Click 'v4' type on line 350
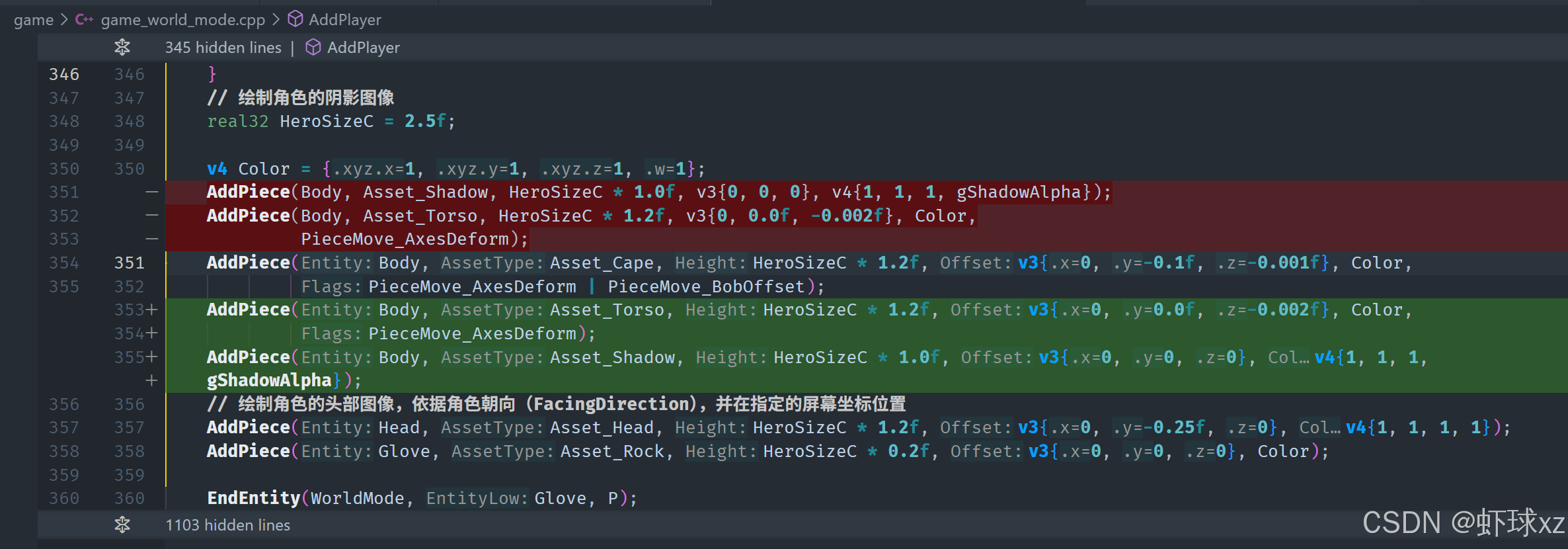 [217, 169]
